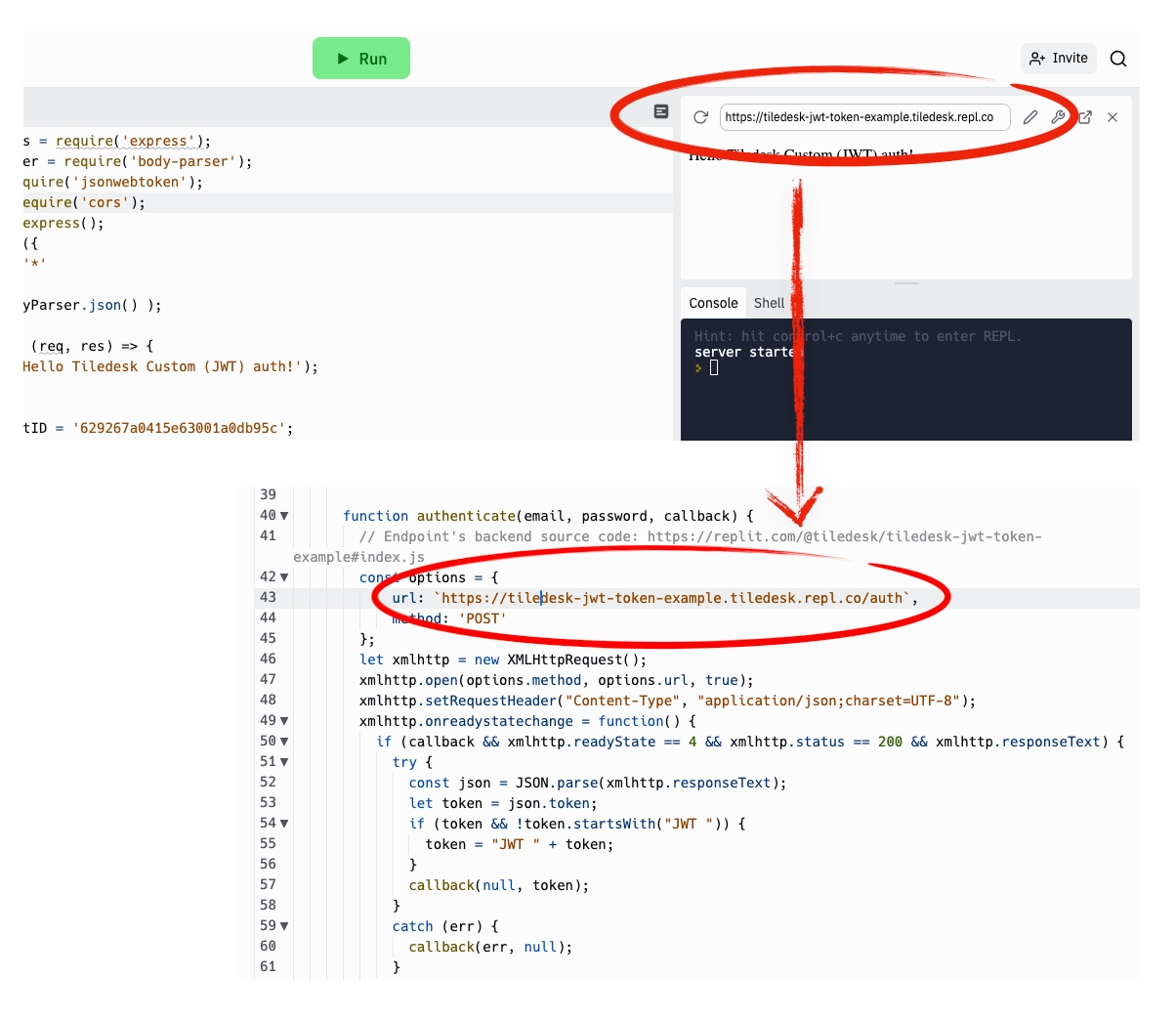Collapse the try block at line 51
Screen dimensions: 1176x1021
coord(284,762)
